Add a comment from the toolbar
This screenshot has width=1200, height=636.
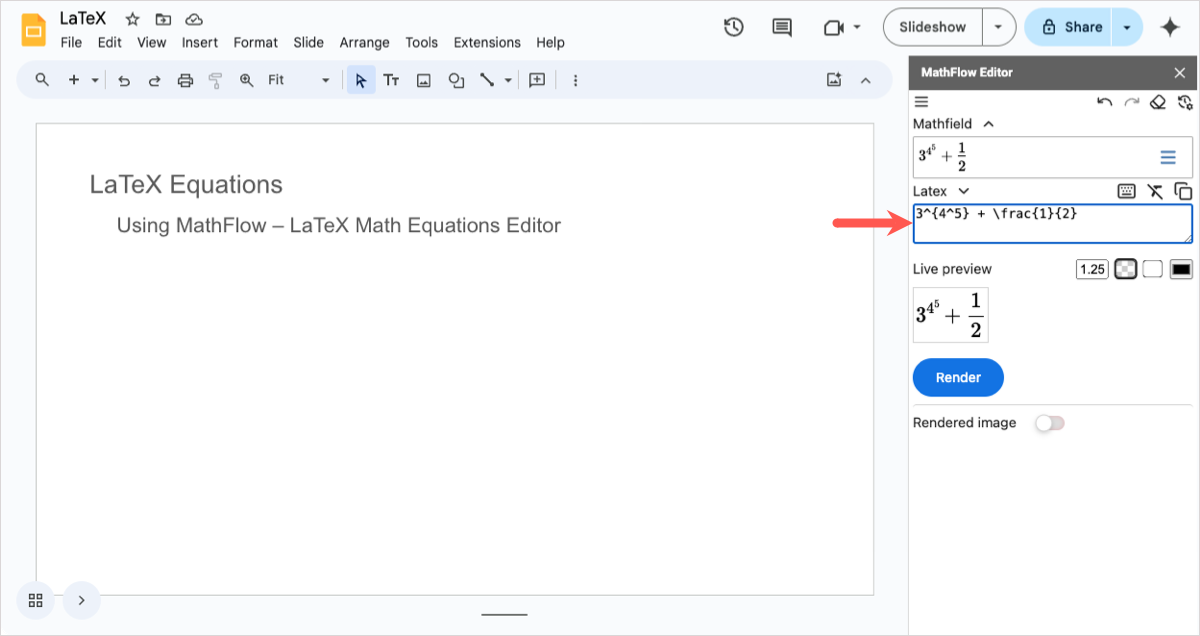click(537, 80)
